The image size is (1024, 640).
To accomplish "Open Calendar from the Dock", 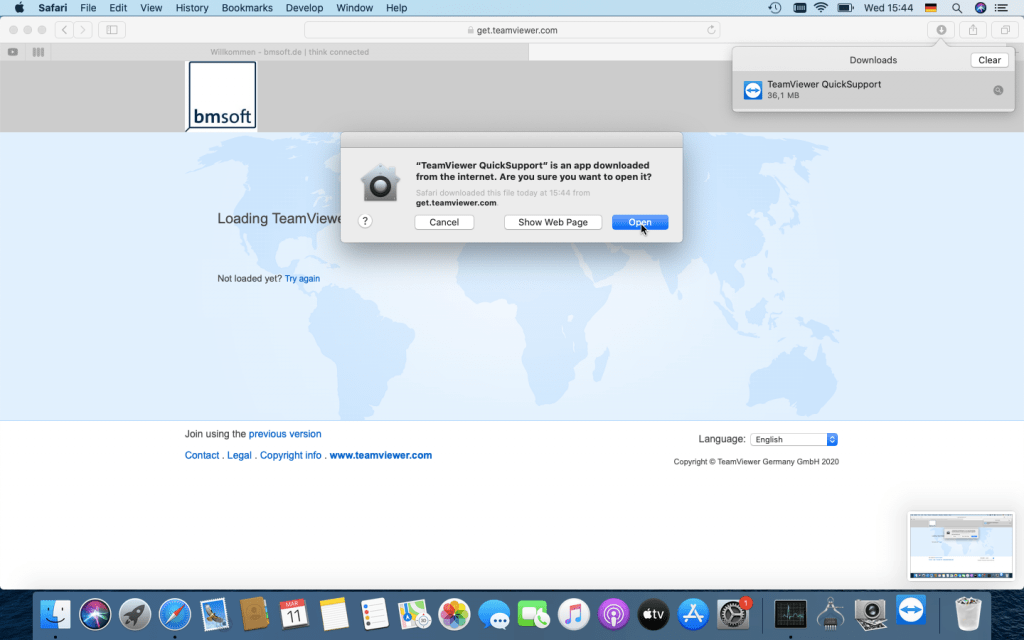I will tap(294, 615).
